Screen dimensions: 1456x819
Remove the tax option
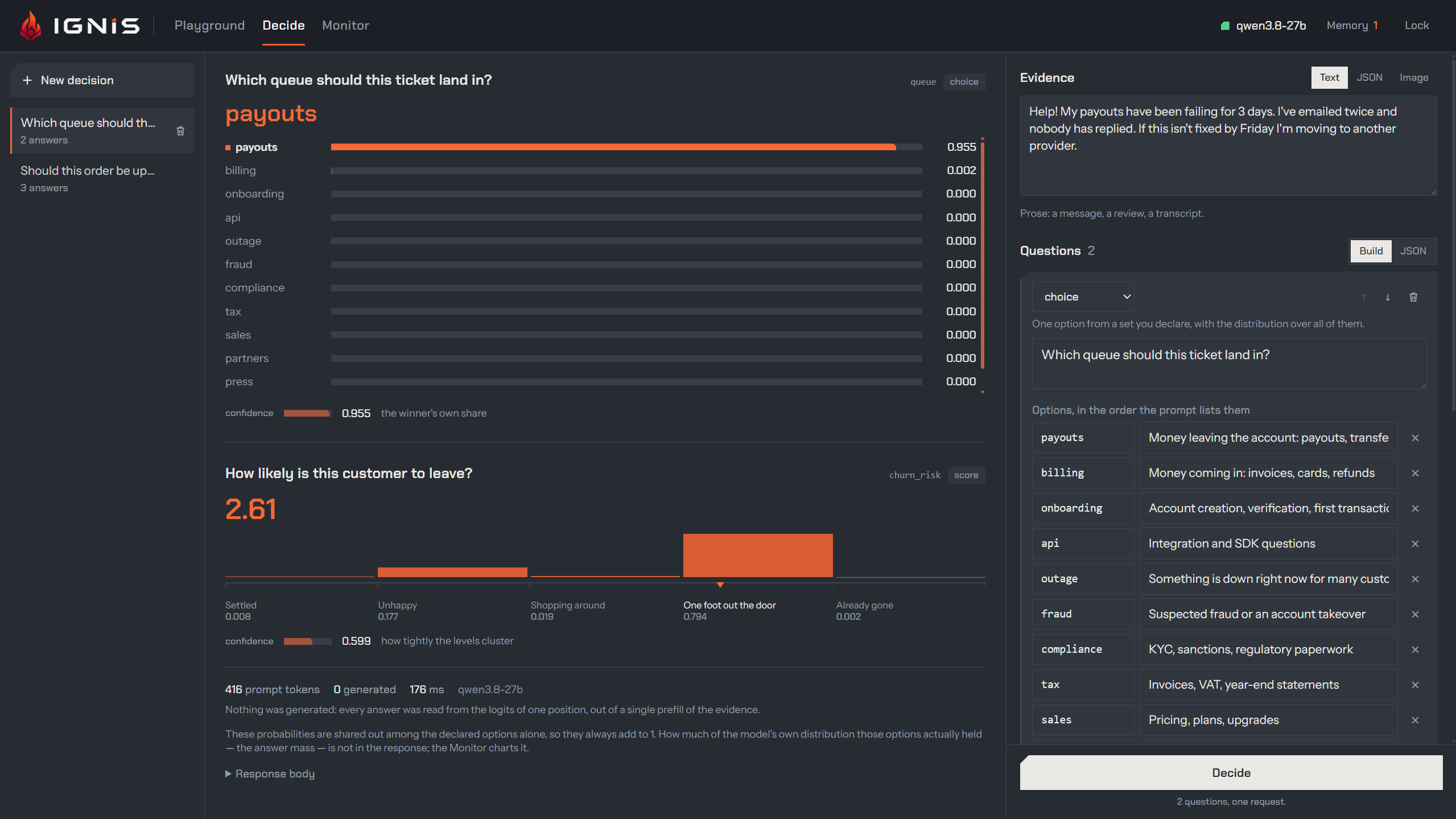pyautogui.click(x=1415, y=685)
